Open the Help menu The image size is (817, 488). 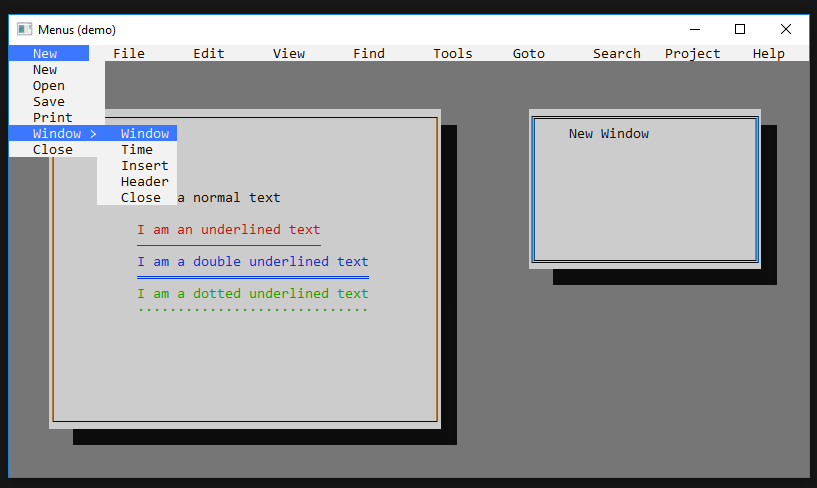[769, 53]
